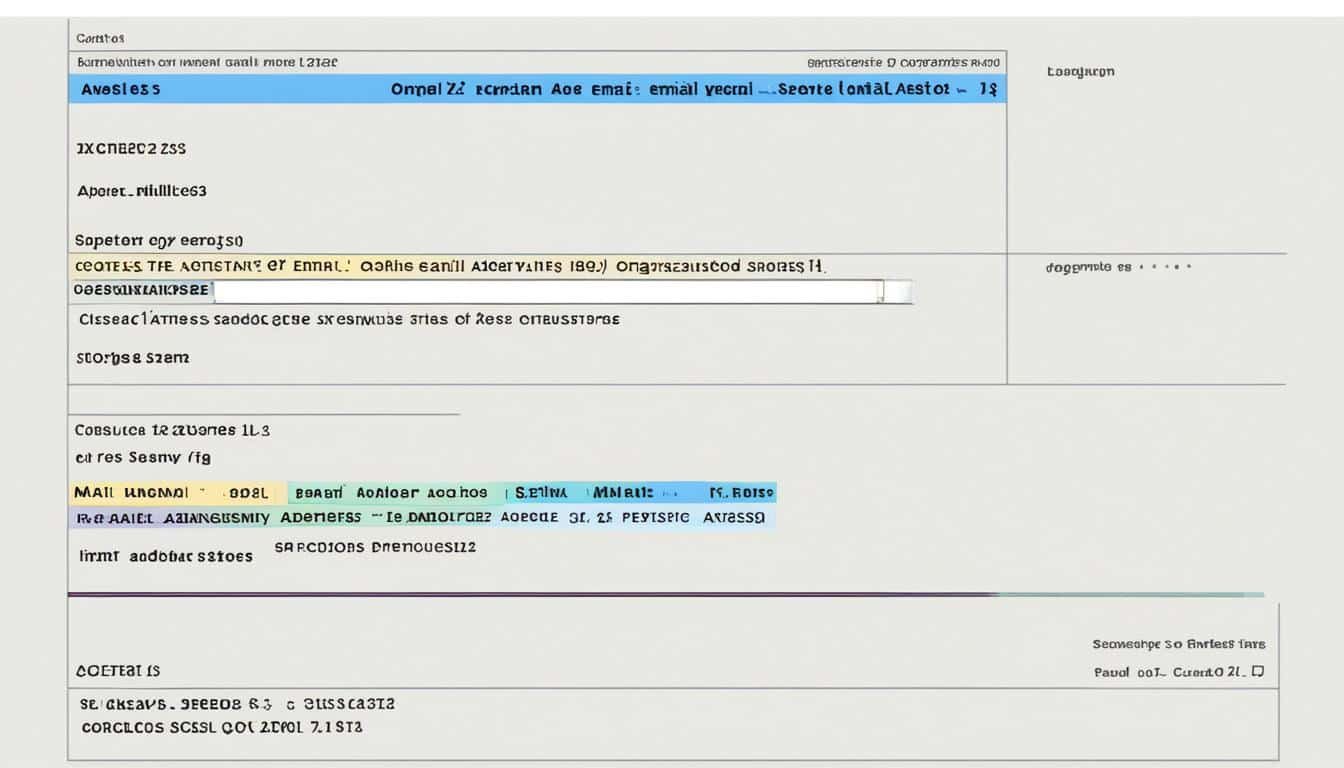
Task: Click the 'StOrbsa S1am' label
Action: coord(132,357)
